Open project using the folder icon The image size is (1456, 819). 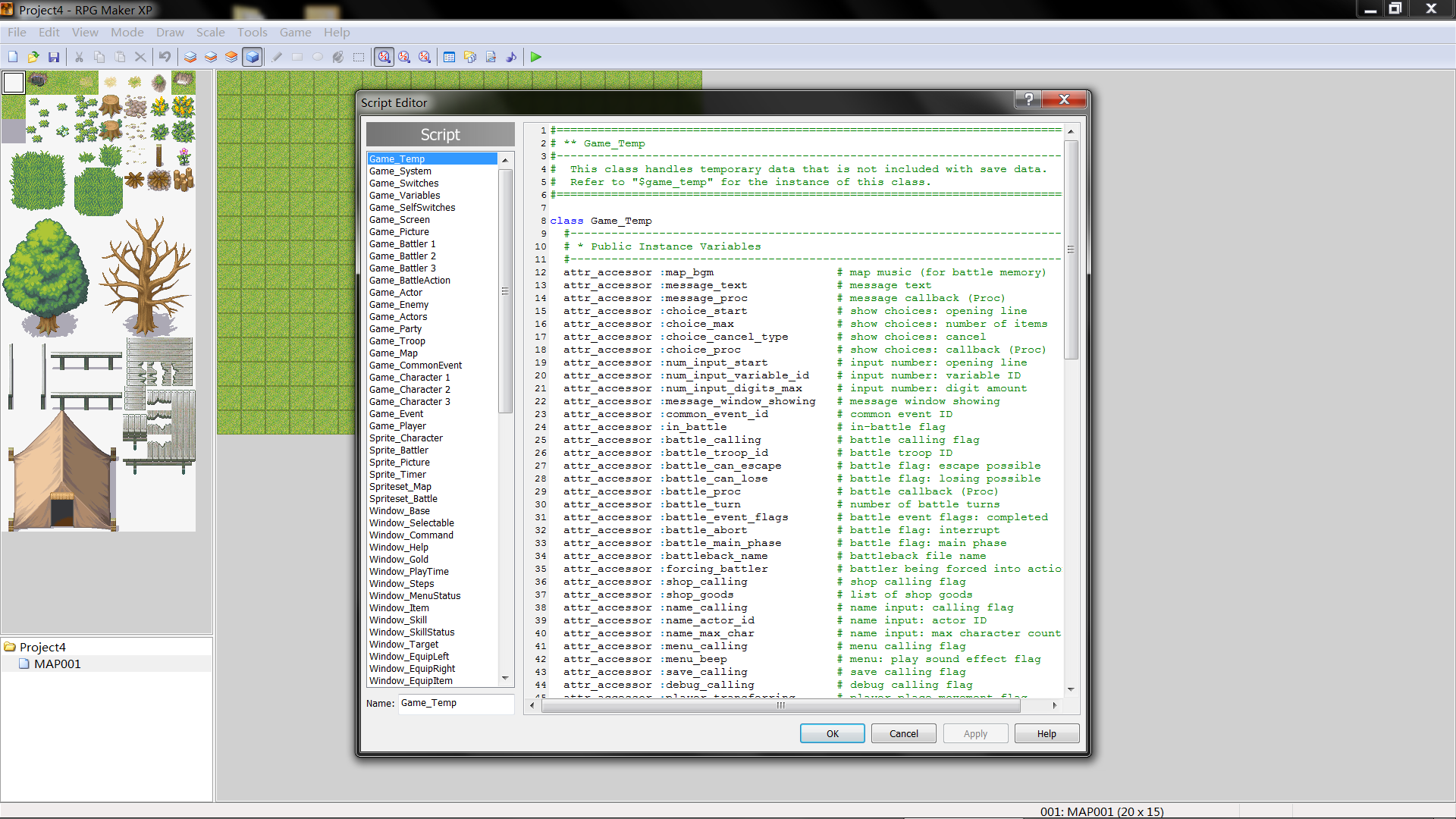coord(33,57)
